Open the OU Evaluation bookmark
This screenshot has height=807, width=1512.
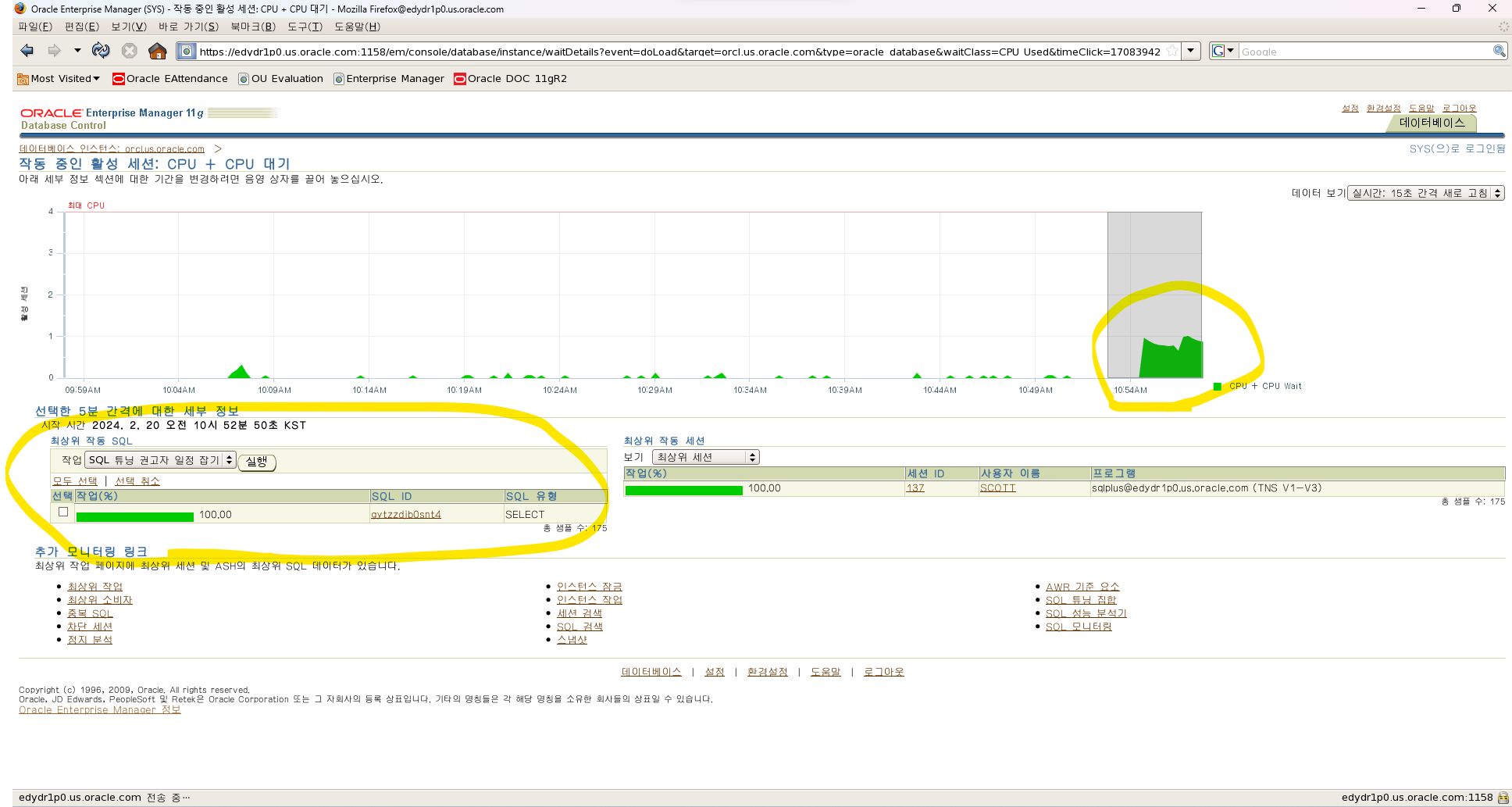tap(281, 79)
